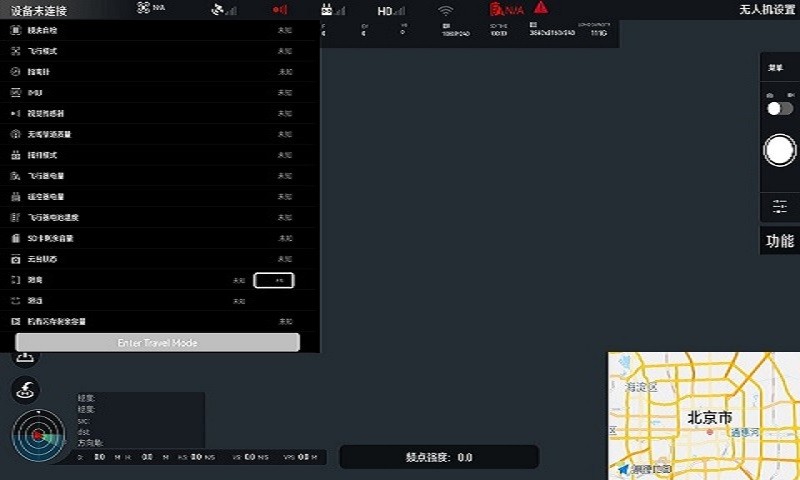Open the 菜单 menu in right panel

(x=776, y=68)
